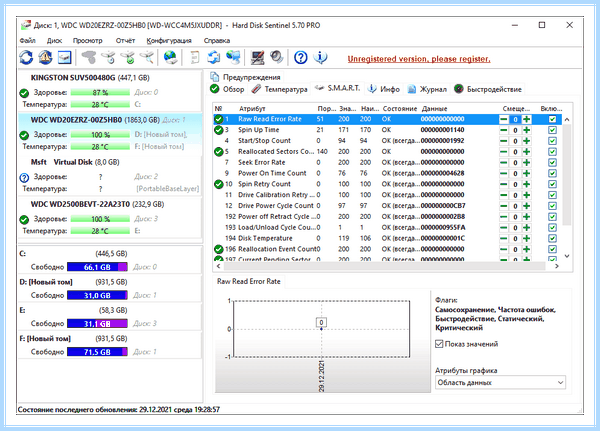Click the blue info bubble toolbar icon
Image resolution: width=600 pixels, height=431 pixels.
(320, 58)
